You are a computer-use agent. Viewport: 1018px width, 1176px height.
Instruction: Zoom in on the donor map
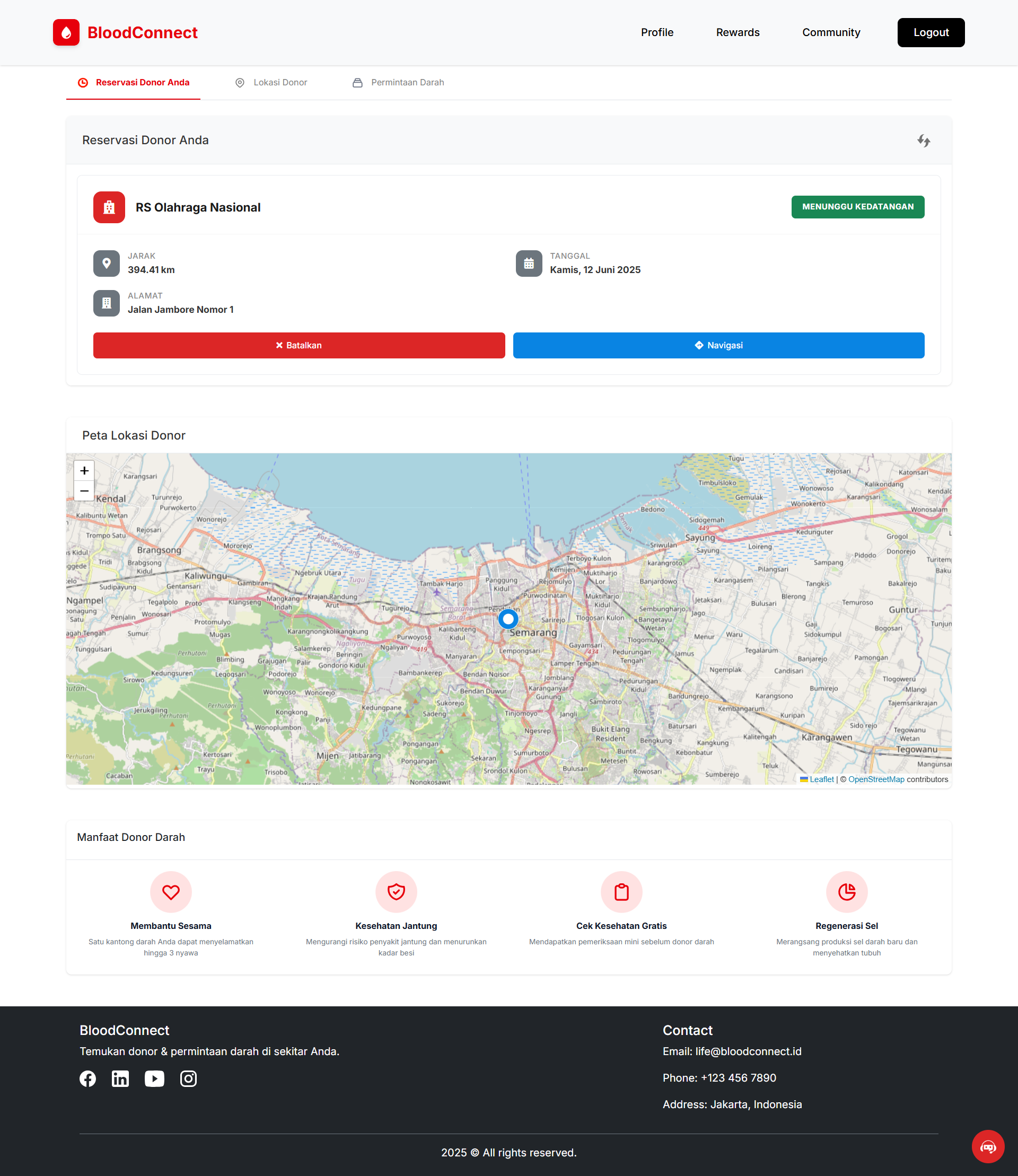pyautogui.click(x=84, y=470)
